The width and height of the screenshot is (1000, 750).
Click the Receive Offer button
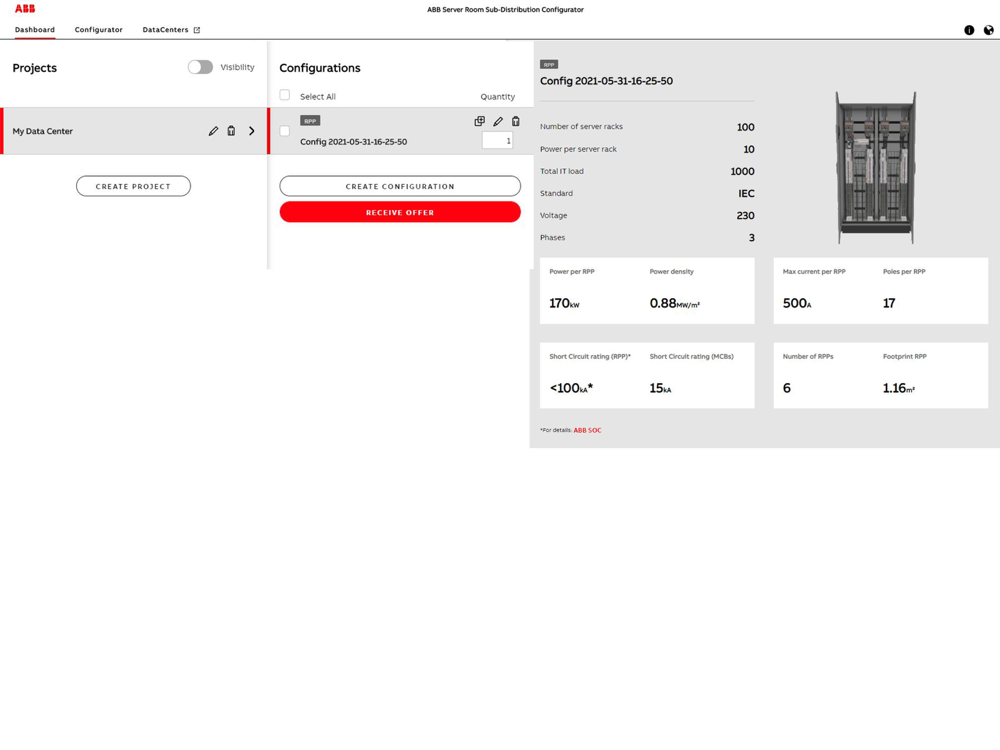click(x=400, y=212)
